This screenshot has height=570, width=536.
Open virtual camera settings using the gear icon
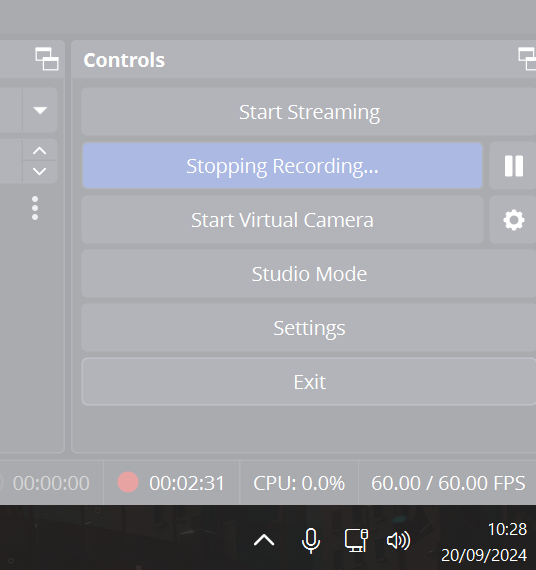tap(513, 220)
